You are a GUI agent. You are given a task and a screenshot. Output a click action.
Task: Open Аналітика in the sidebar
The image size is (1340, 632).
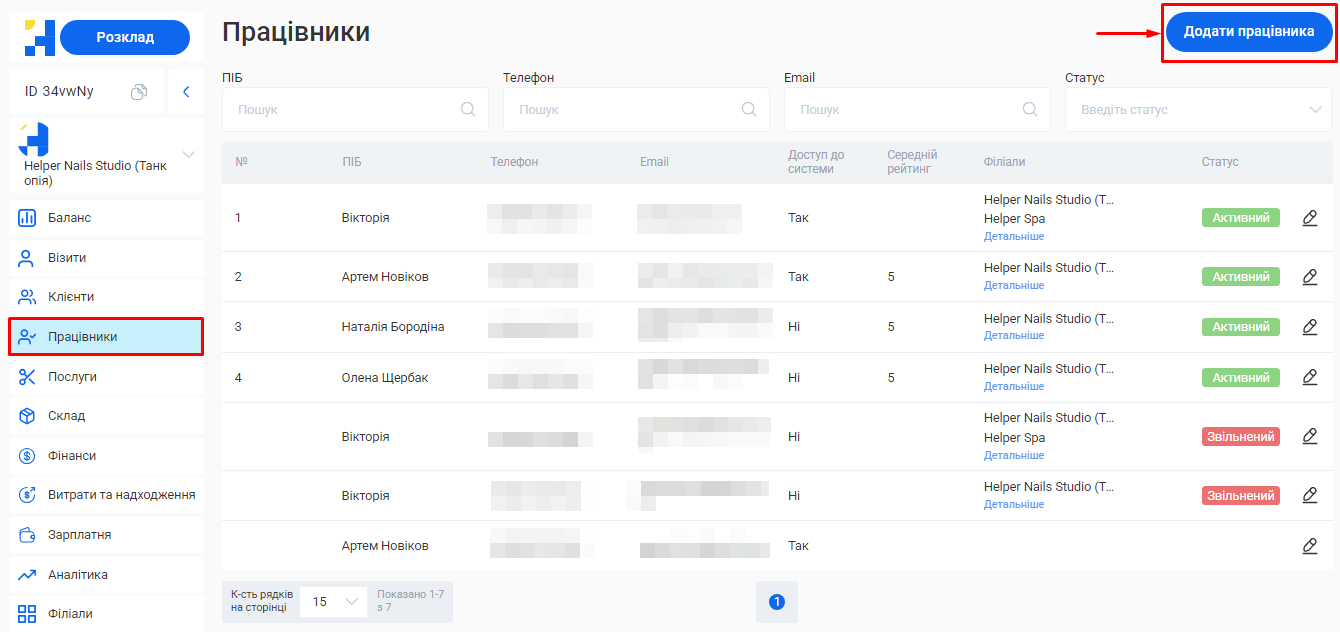(106, 575)
